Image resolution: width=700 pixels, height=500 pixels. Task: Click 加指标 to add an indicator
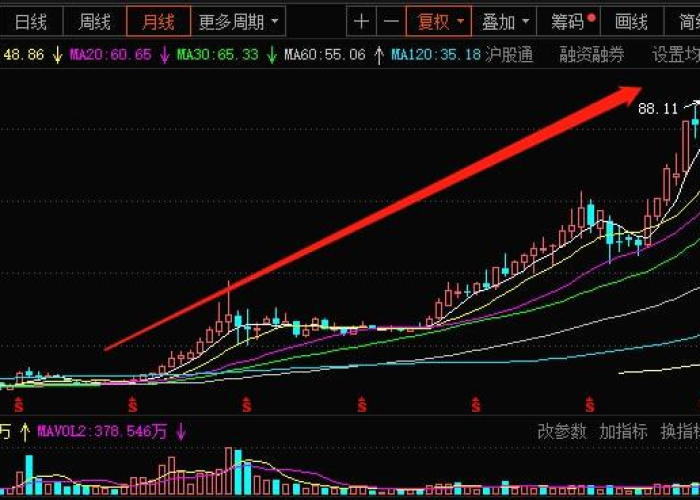(623, 431)
